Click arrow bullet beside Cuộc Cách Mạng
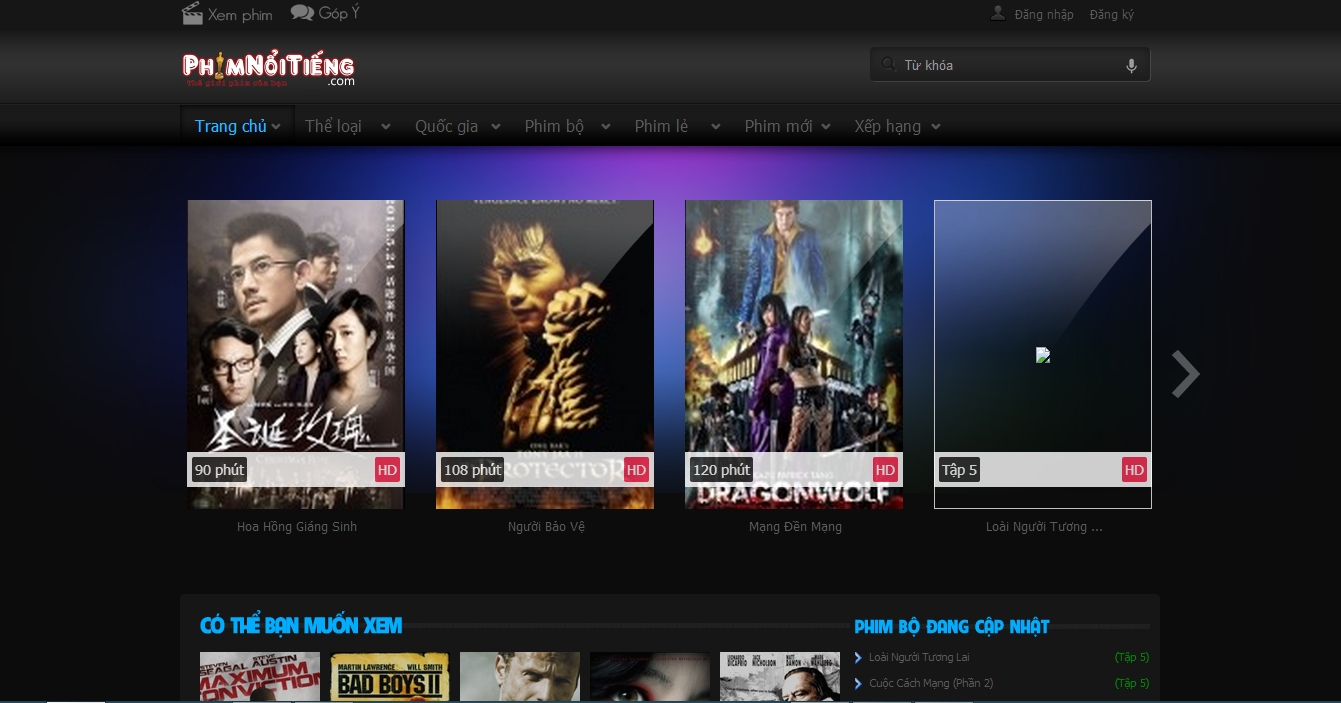This screenshot has width=1341, height=703. [858, 683]
